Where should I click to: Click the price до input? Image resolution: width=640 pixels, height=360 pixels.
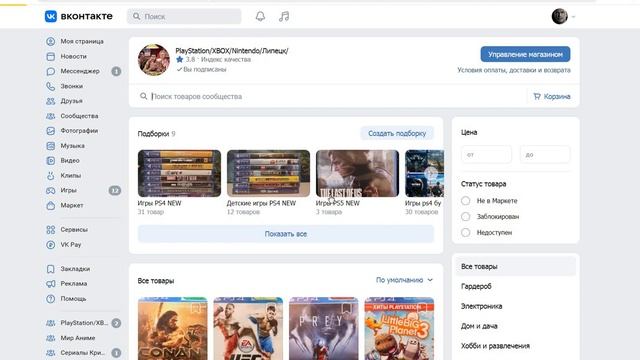click(x=545, y=155)
